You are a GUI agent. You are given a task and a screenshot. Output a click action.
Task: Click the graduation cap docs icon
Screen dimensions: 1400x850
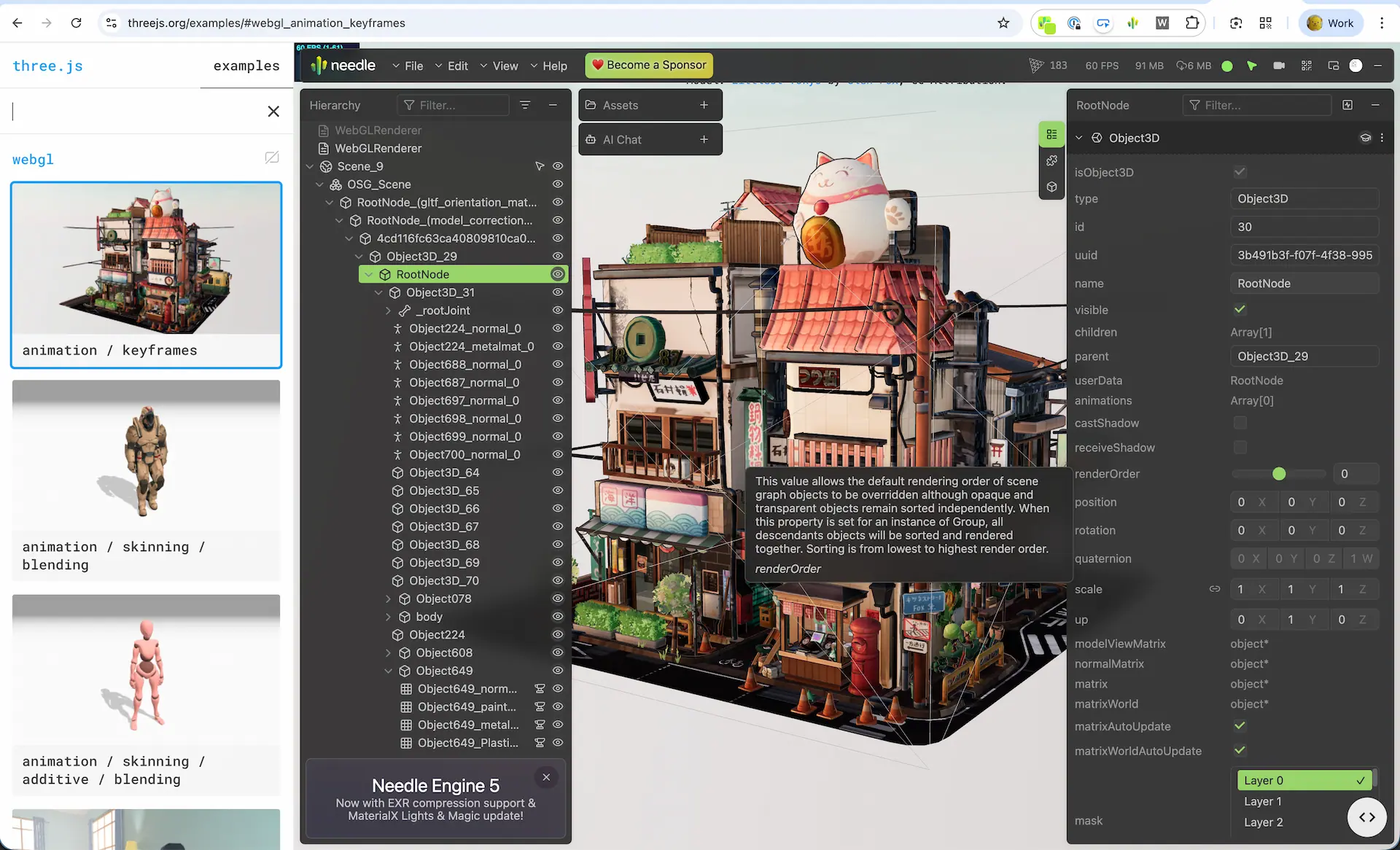coord(1365,138)
